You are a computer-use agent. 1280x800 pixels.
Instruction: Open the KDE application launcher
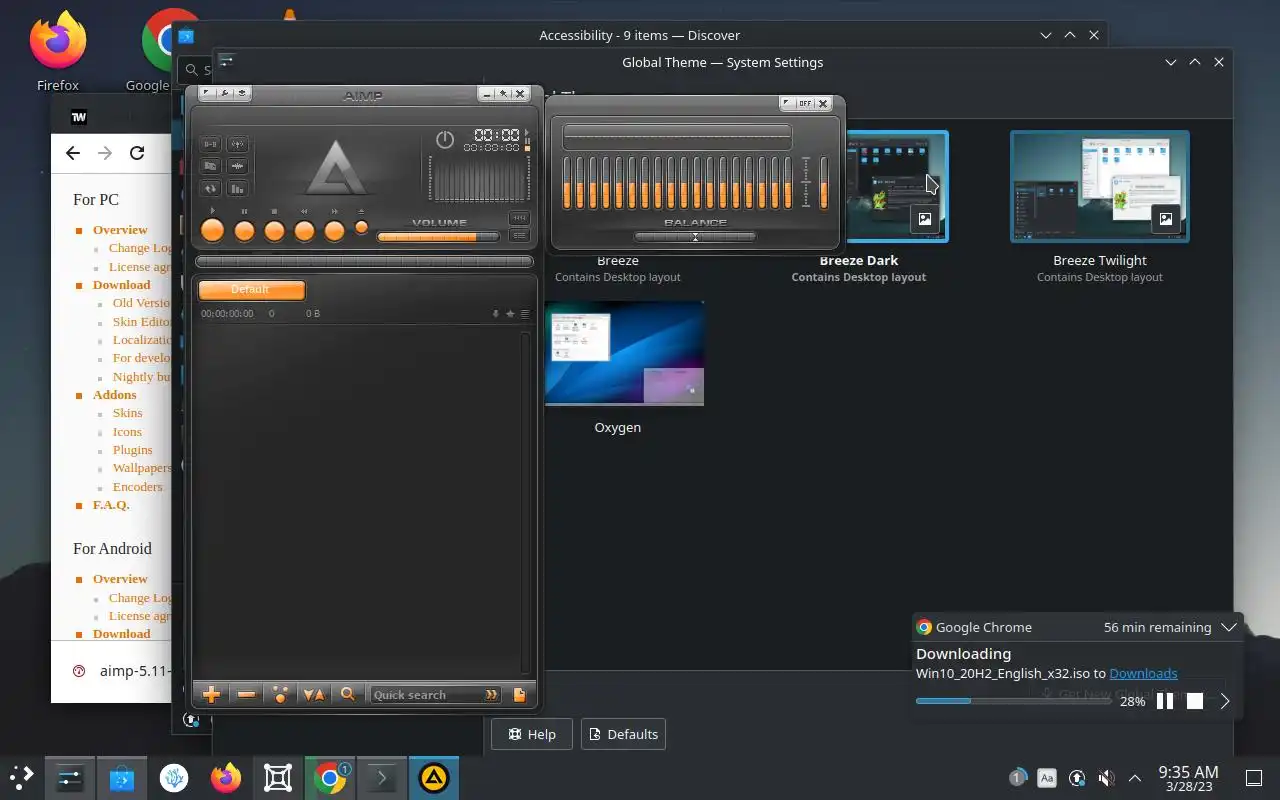(21, 777)
